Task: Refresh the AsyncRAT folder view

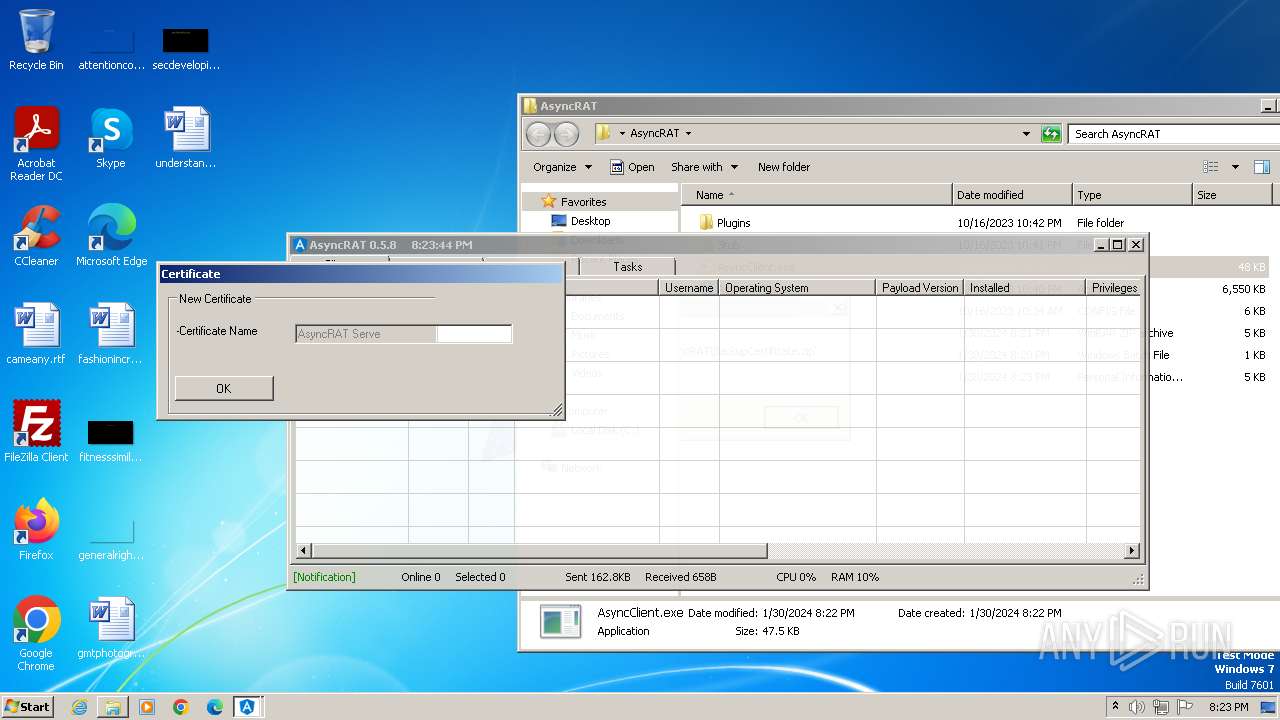Action: click(1051, 133)
